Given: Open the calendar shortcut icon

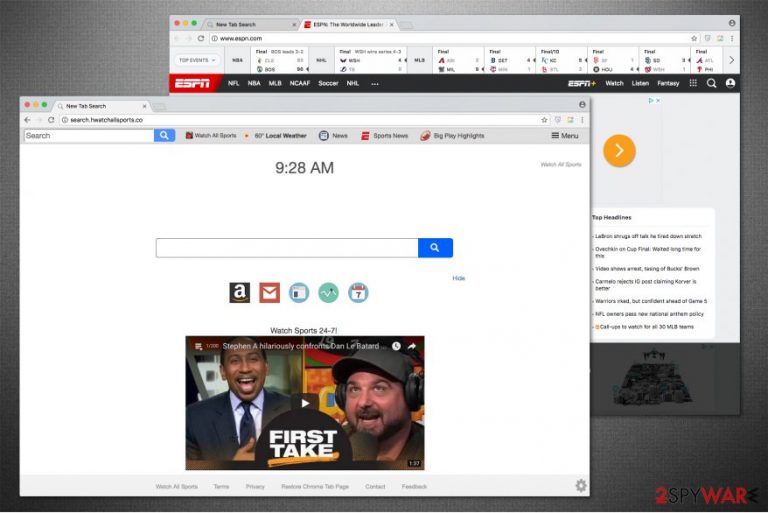Looking at the screenshot, I should (358, 293).
